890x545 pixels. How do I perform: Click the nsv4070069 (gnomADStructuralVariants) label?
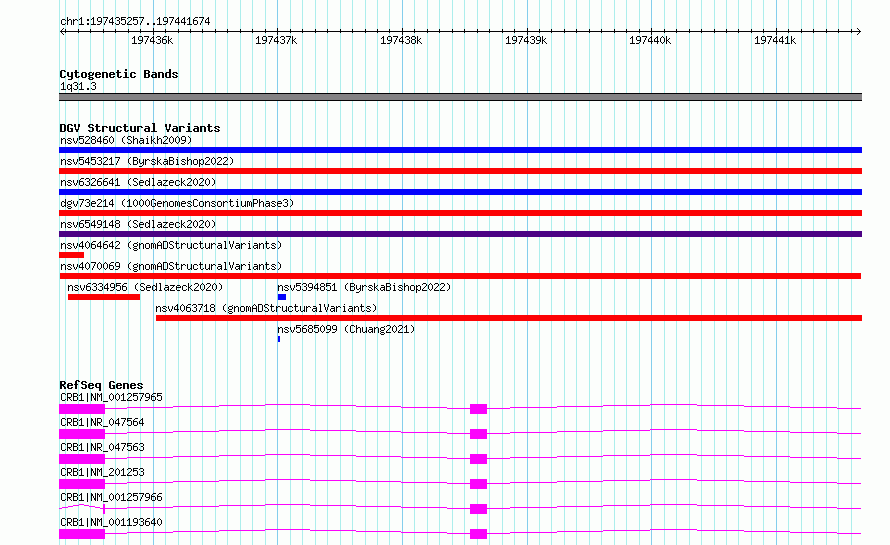[171, 266]
